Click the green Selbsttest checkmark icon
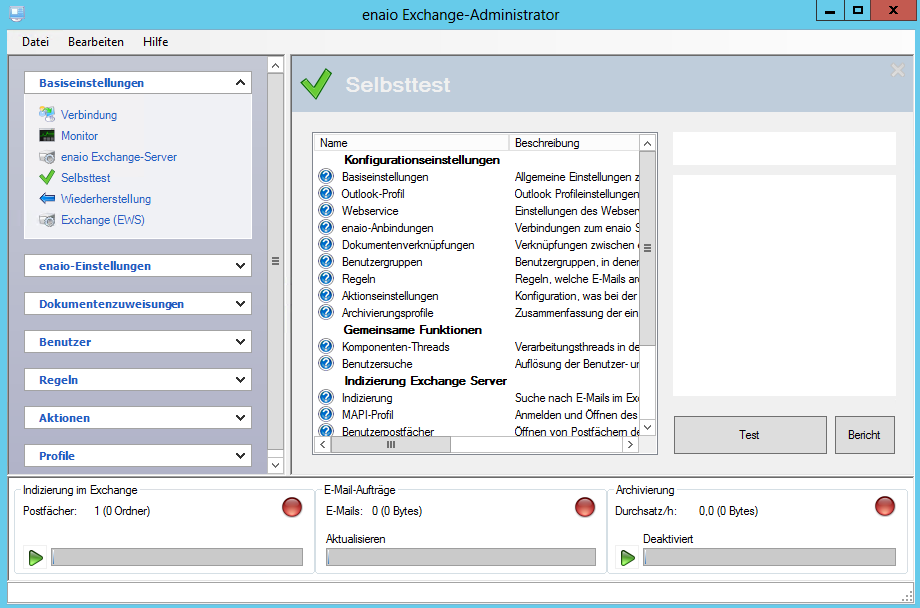Screen dimensions: 920x608 coord(47,178)
